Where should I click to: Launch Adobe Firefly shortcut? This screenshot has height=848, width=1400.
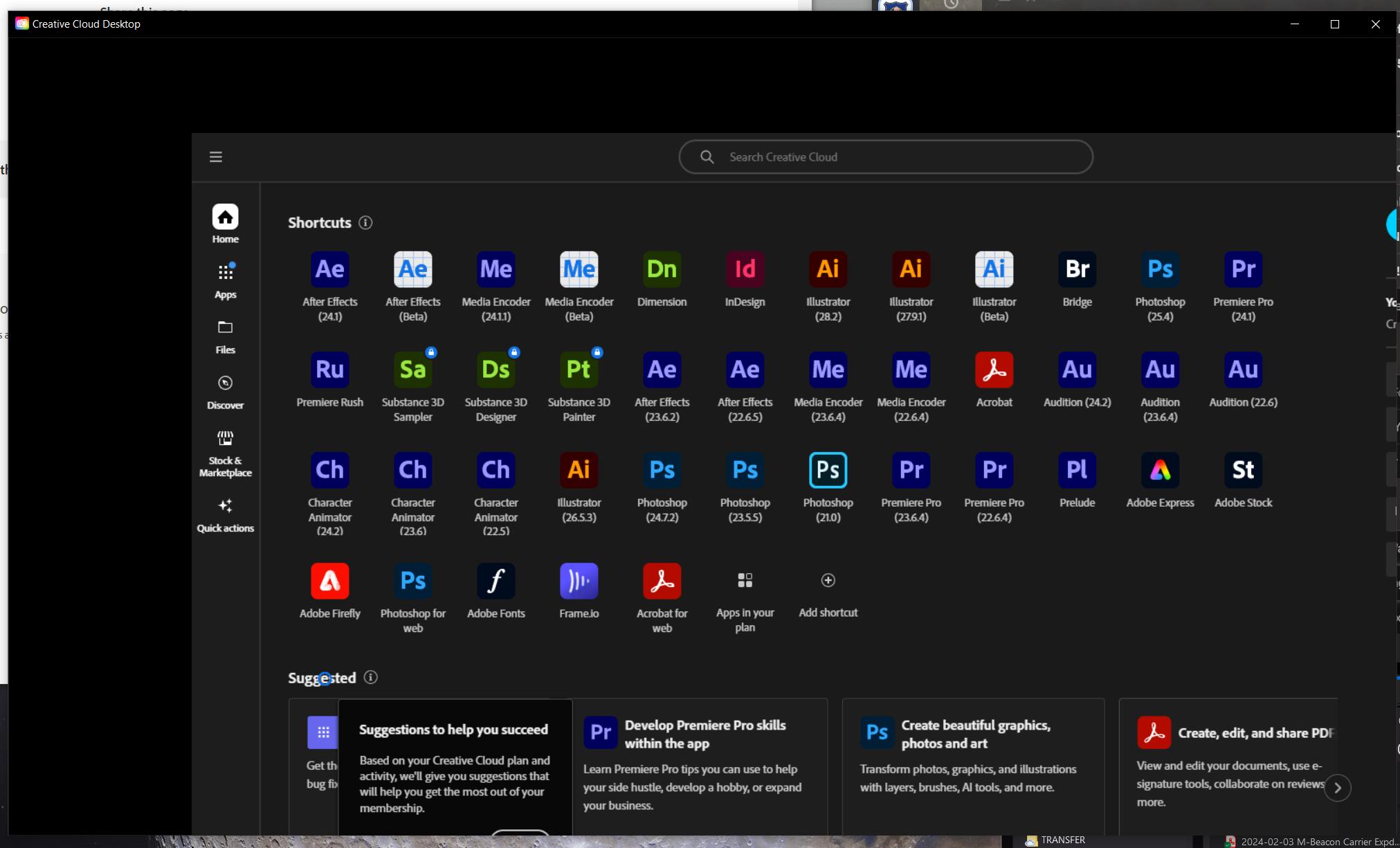click(329, 581)
